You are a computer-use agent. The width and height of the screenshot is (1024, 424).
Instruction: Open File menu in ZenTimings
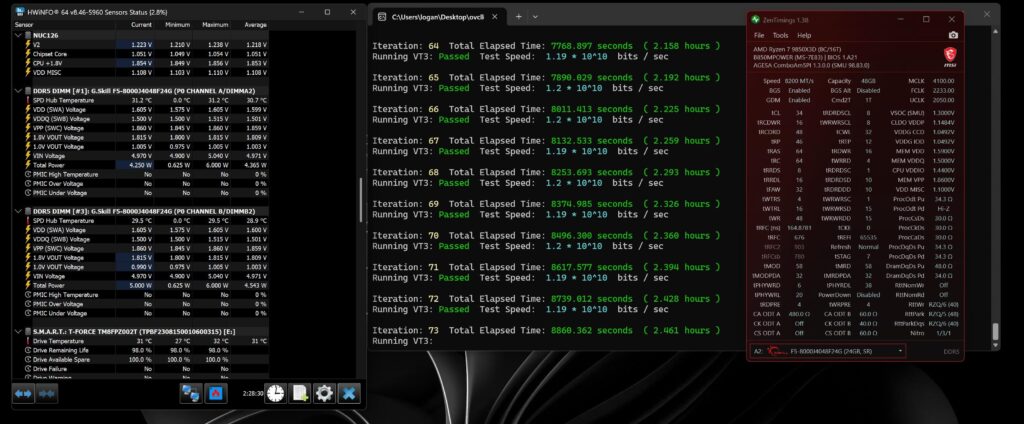(x=759, y=35)
